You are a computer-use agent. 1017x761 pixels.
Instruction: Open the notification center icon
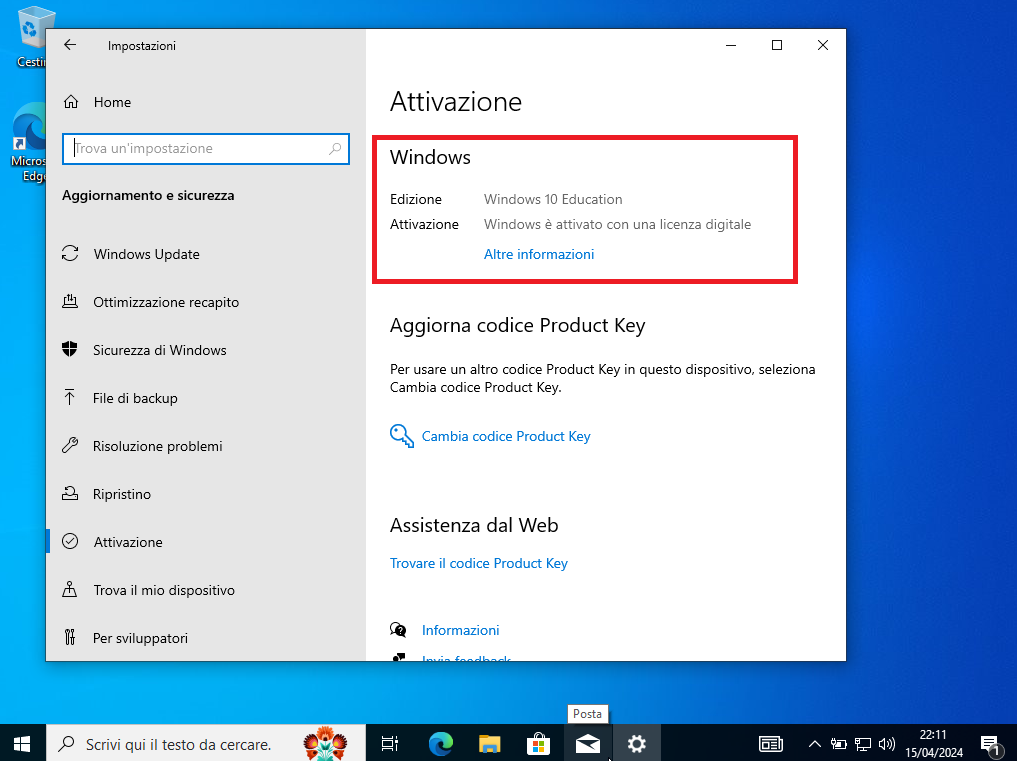pos(990,745)
